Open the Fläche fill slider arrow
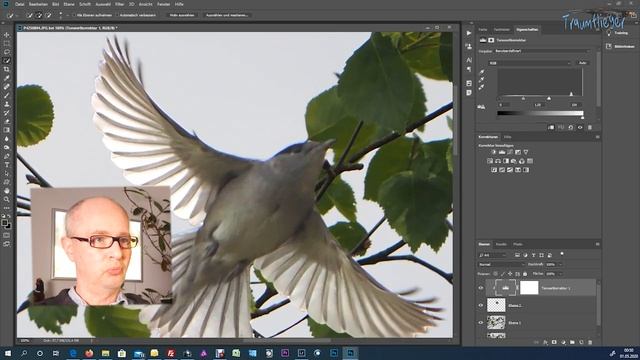Viewport: 640px width, 360px height. 560,274
